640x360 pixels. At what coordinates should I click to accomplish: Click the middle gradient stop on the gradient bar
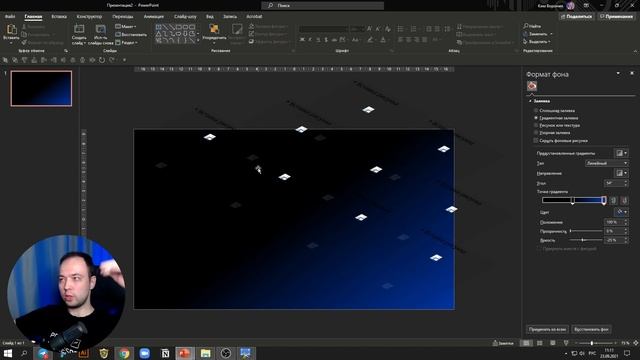click(x=573, y=200)
